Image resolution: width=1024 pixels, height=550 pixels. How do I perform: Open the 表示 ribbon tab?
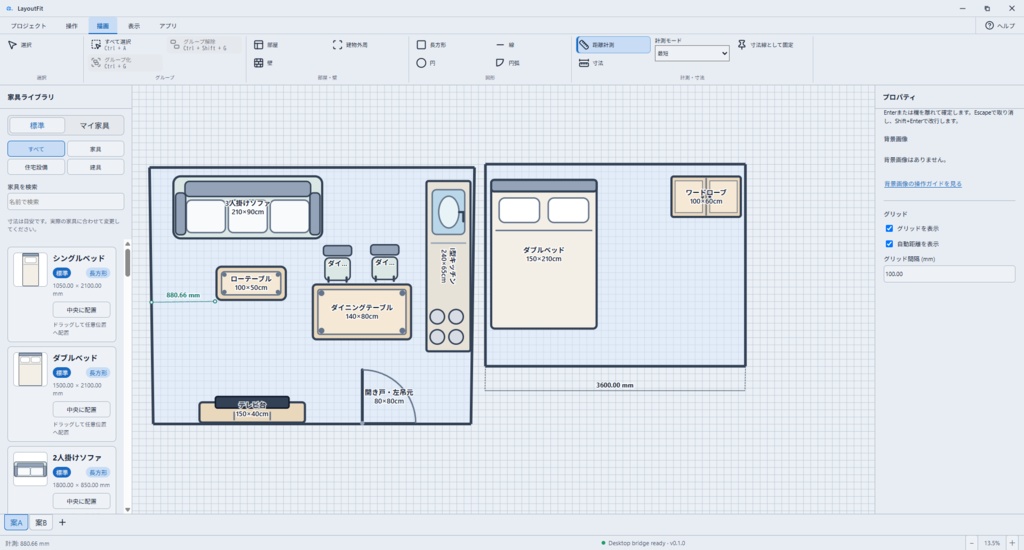pos(134,26)
